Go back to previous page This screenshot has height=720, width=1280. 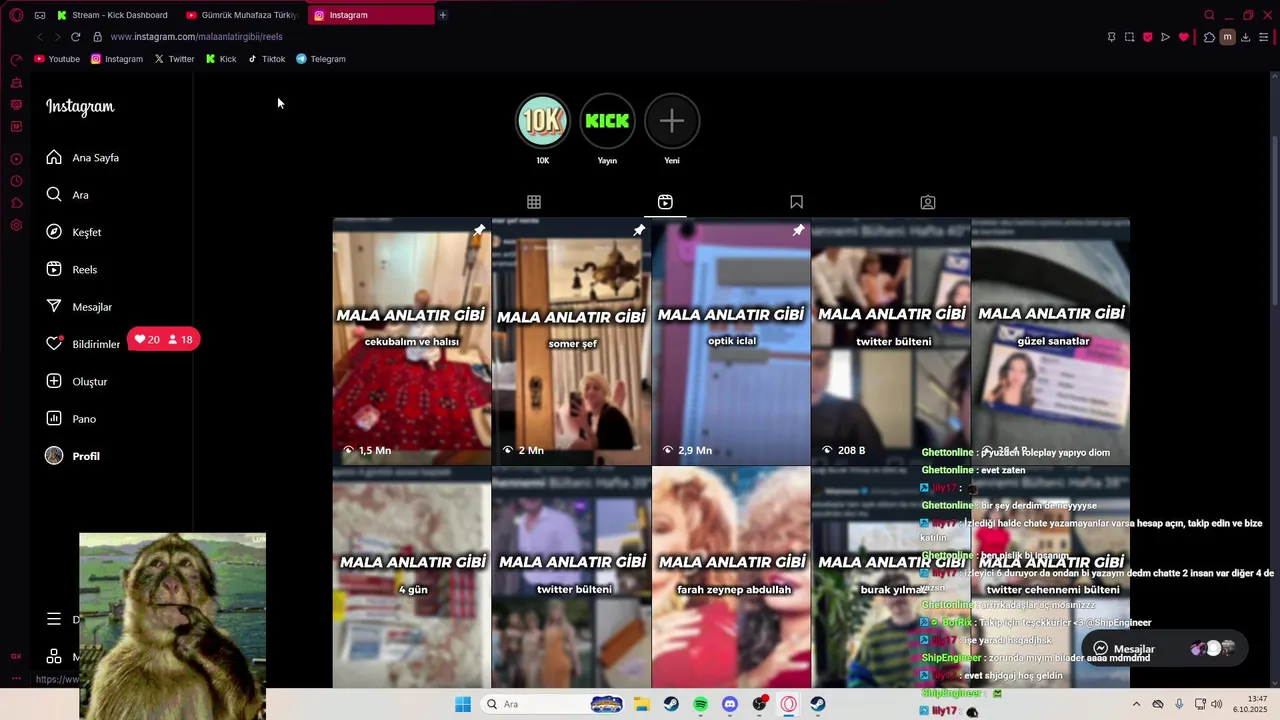39,37
